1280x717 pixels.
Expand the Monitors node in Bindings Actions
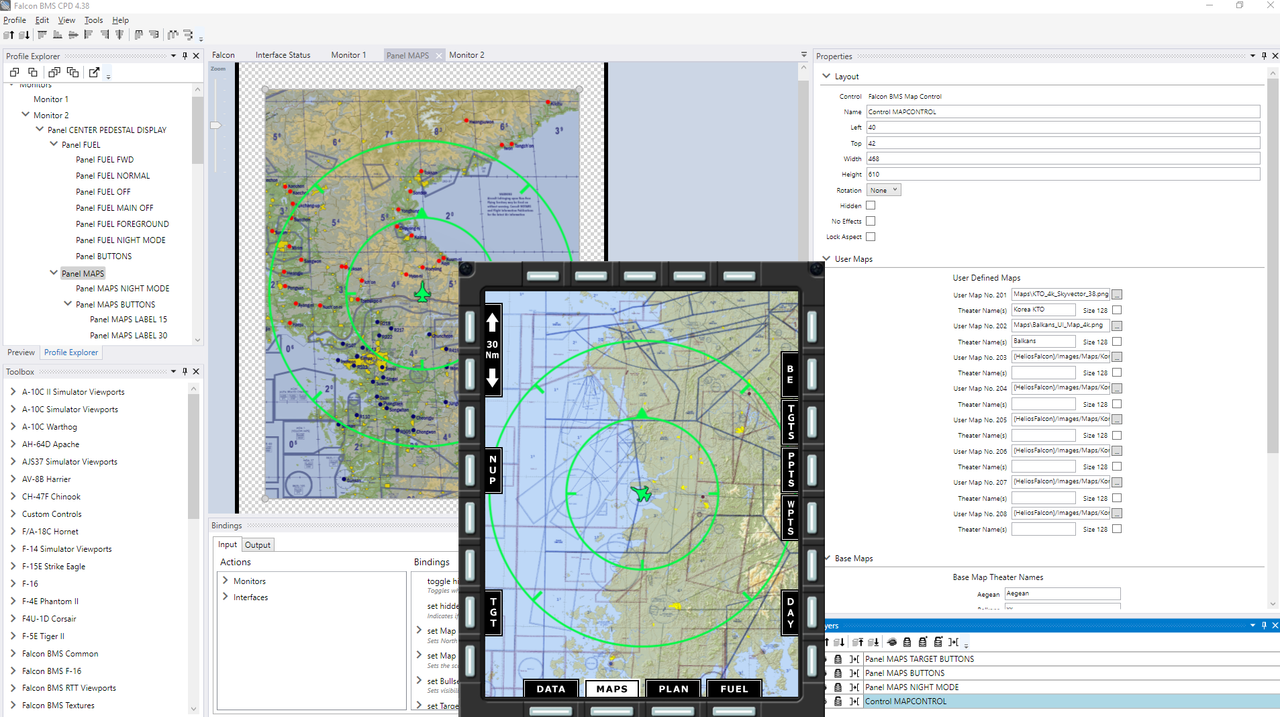[225, 581]
